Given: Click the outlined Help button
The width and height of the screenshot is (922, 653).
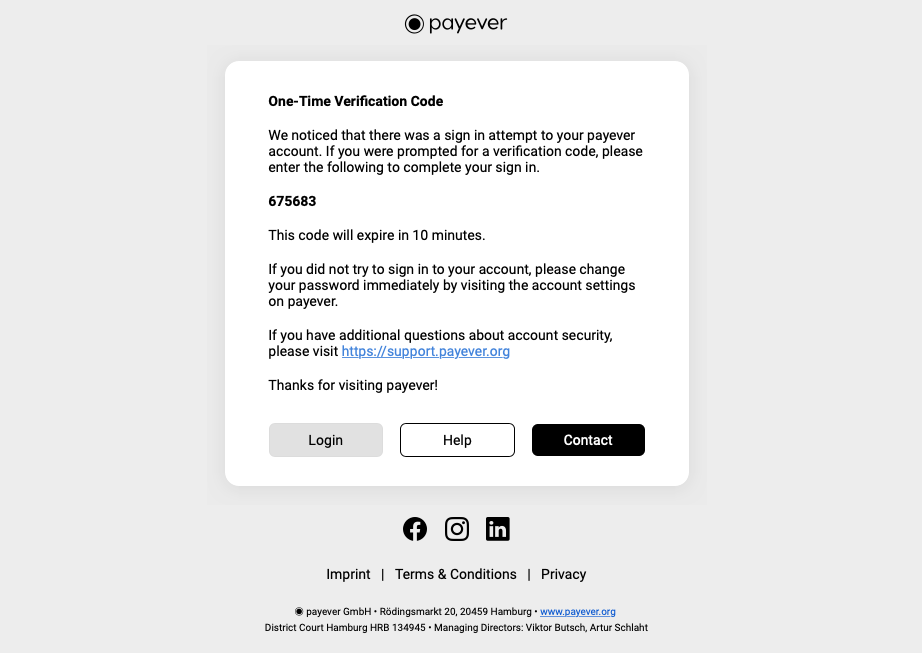Looking at the screenshot, I should 457,440.
